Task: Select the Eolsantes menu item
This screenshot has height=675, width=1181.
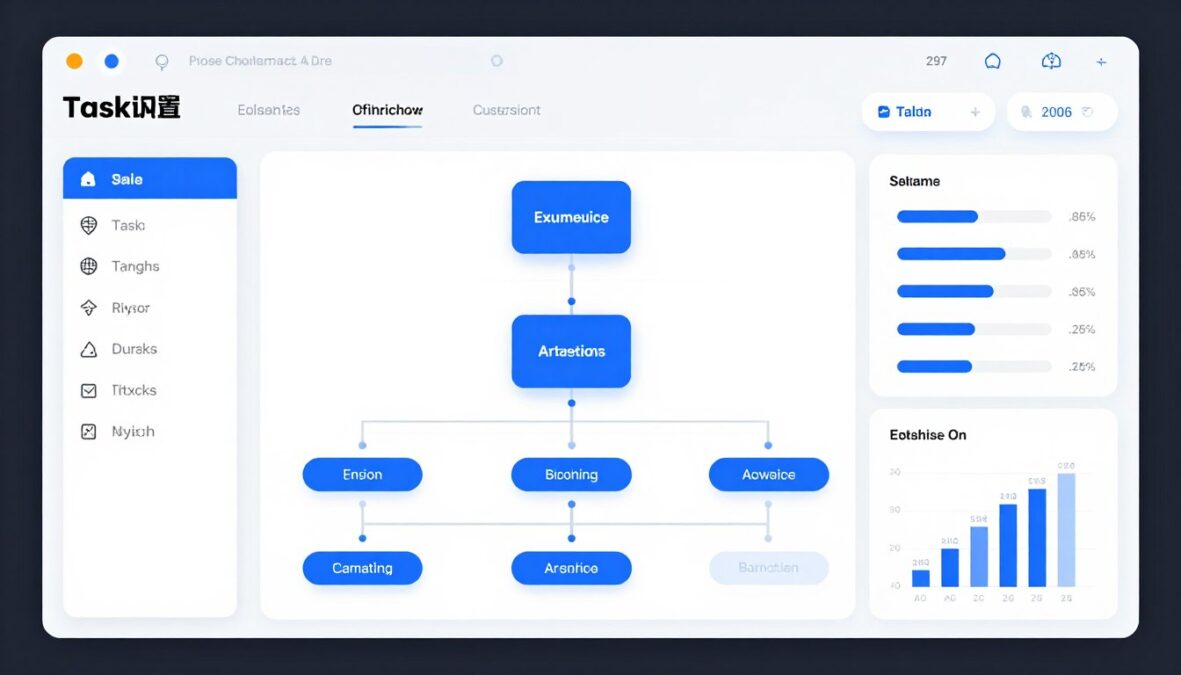Action: coord(268,111)
